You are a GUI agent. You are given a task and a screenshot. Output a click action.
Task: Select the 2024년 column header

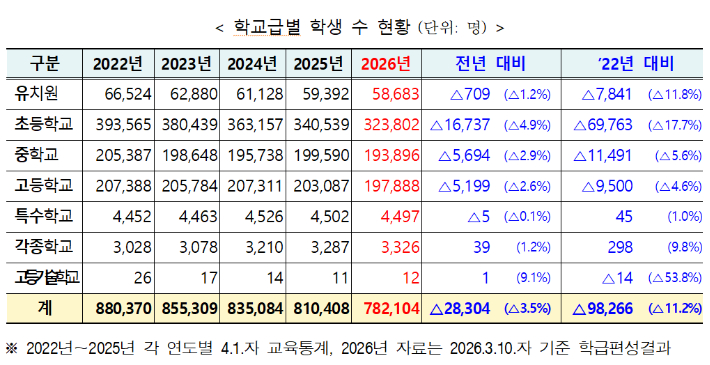[252, 64]
